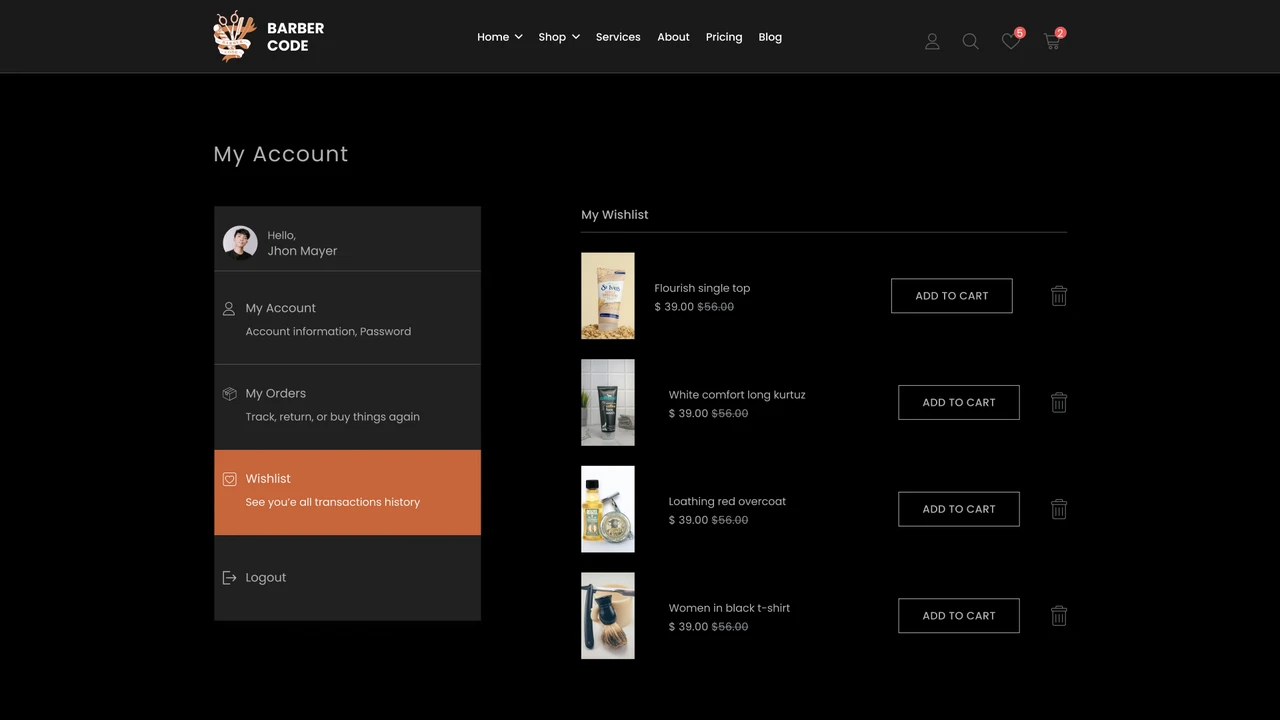Trash the Loathing red overcoat item

point(1059,509)
